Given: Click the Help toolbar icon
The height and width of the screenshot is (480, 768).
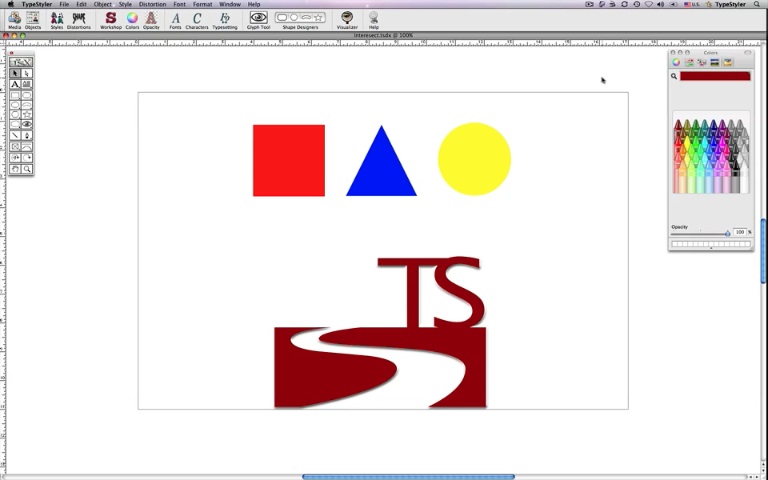Looking at the screenshot, I should coord(374,20).
